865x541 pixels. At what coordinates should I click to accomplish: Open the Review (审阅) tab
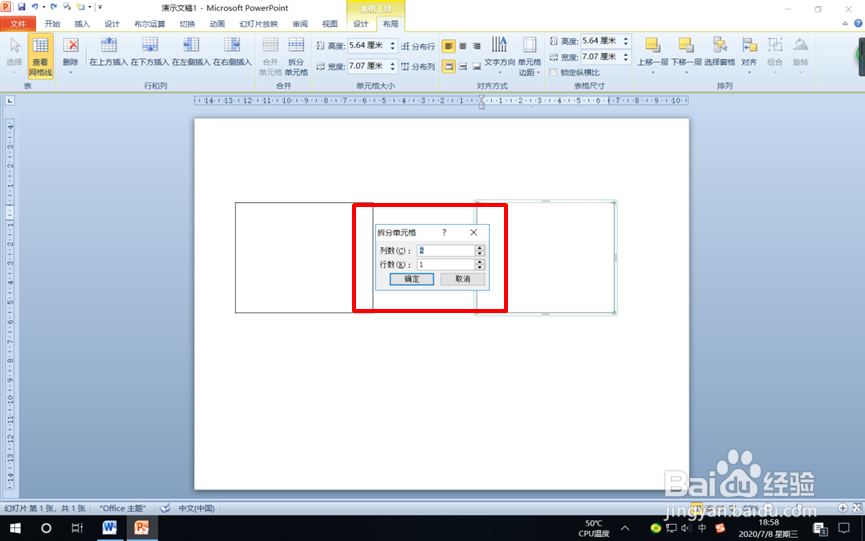click(x=300, y=24)
